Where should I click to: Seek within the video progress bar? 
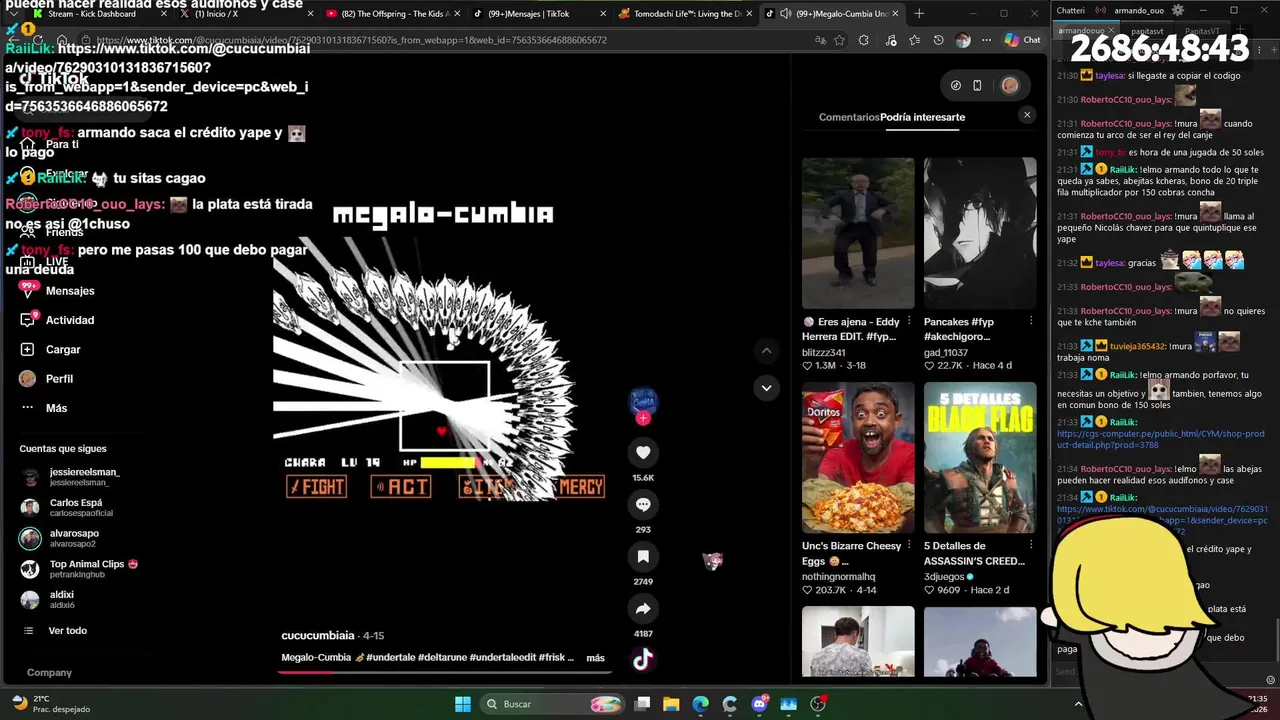pyautogui.click(x=444, y=672)
